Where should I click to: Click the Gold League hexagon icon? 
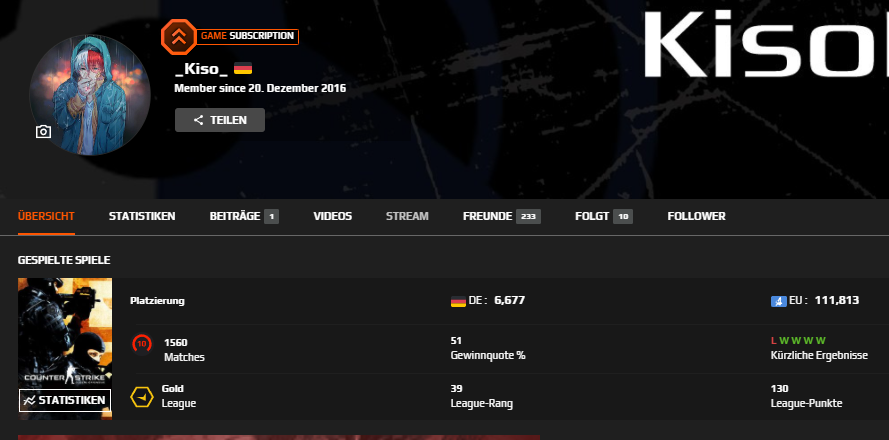click(x=142, y=397)
